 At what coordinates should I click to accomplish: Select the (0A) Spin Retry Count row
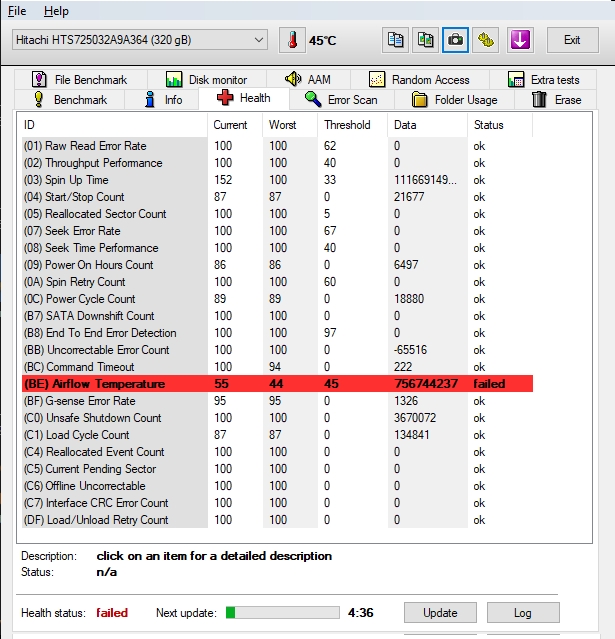pos(277,282)
